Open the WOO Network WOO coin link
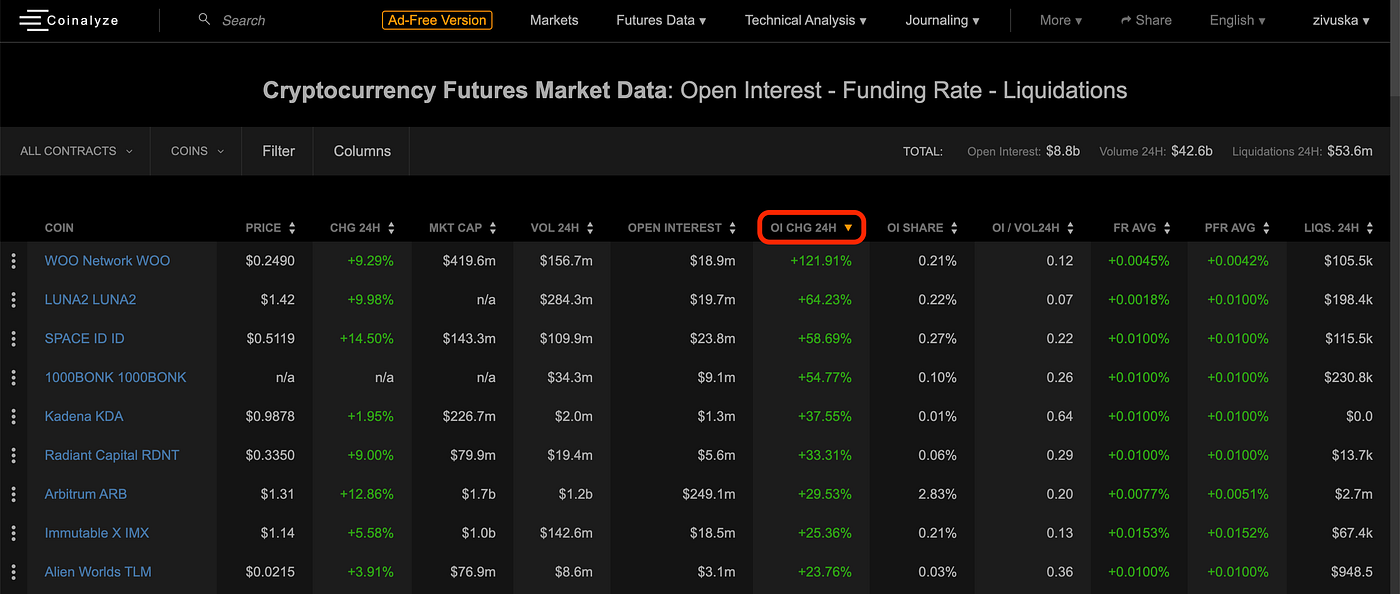The width and height of the screenshot is (1400, 594). 107,261
